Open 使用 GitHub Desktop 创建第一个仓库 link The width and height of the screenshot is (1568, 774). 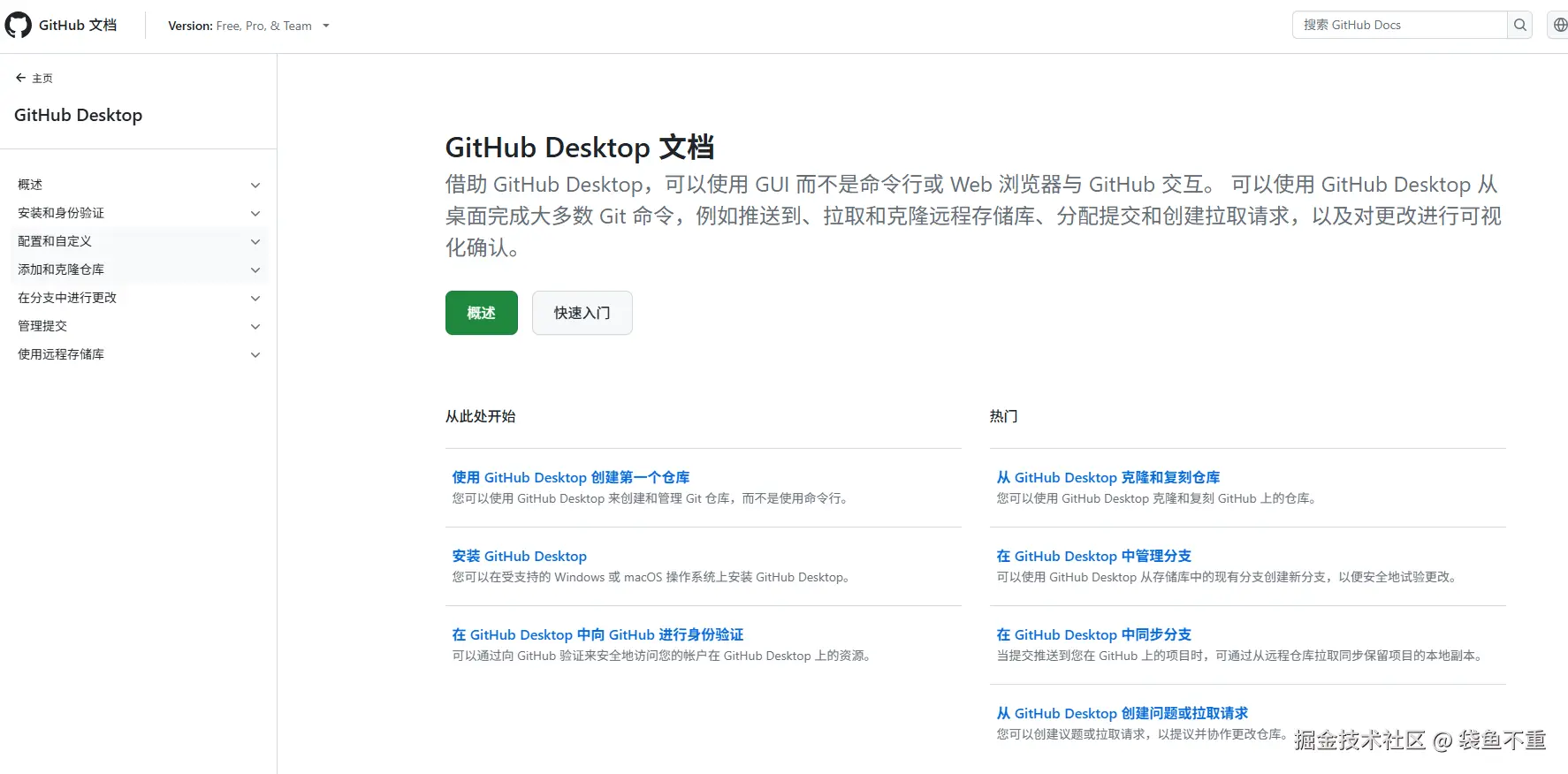click(x=571, y=477)
